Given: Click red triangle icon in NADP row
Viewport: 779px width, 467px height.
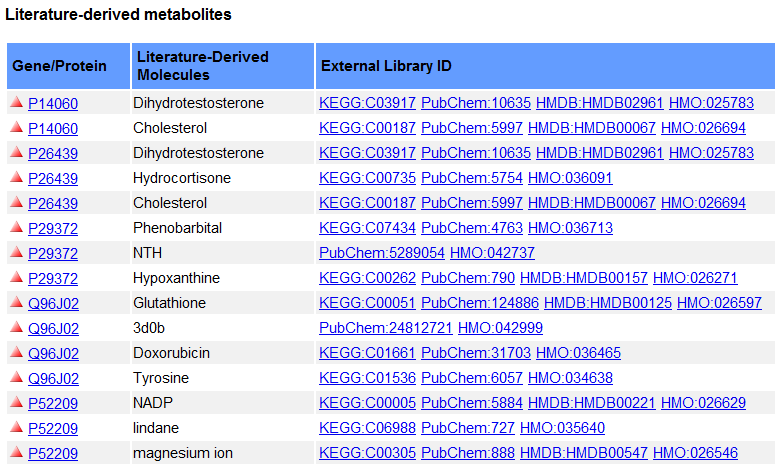Looking at the screenshot, I should click(x=16, y=402).
